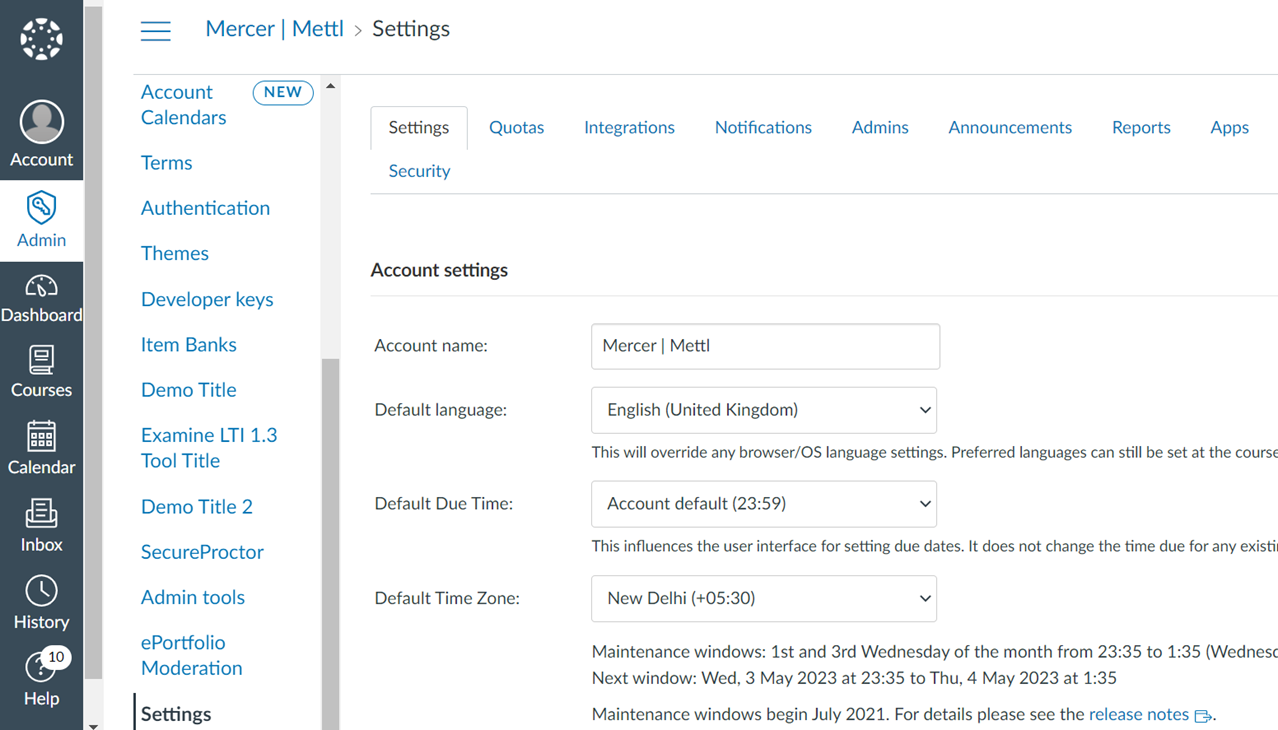This screenshot has width=1278, height=730.
Task: Click the Mercer | Mettl breadcrumb link
Action: click(274, 29)
